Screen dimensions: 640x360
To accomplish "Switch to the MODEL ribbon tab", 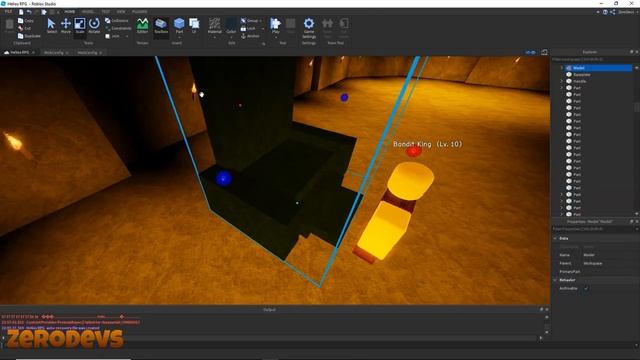I will coord(88,12).
